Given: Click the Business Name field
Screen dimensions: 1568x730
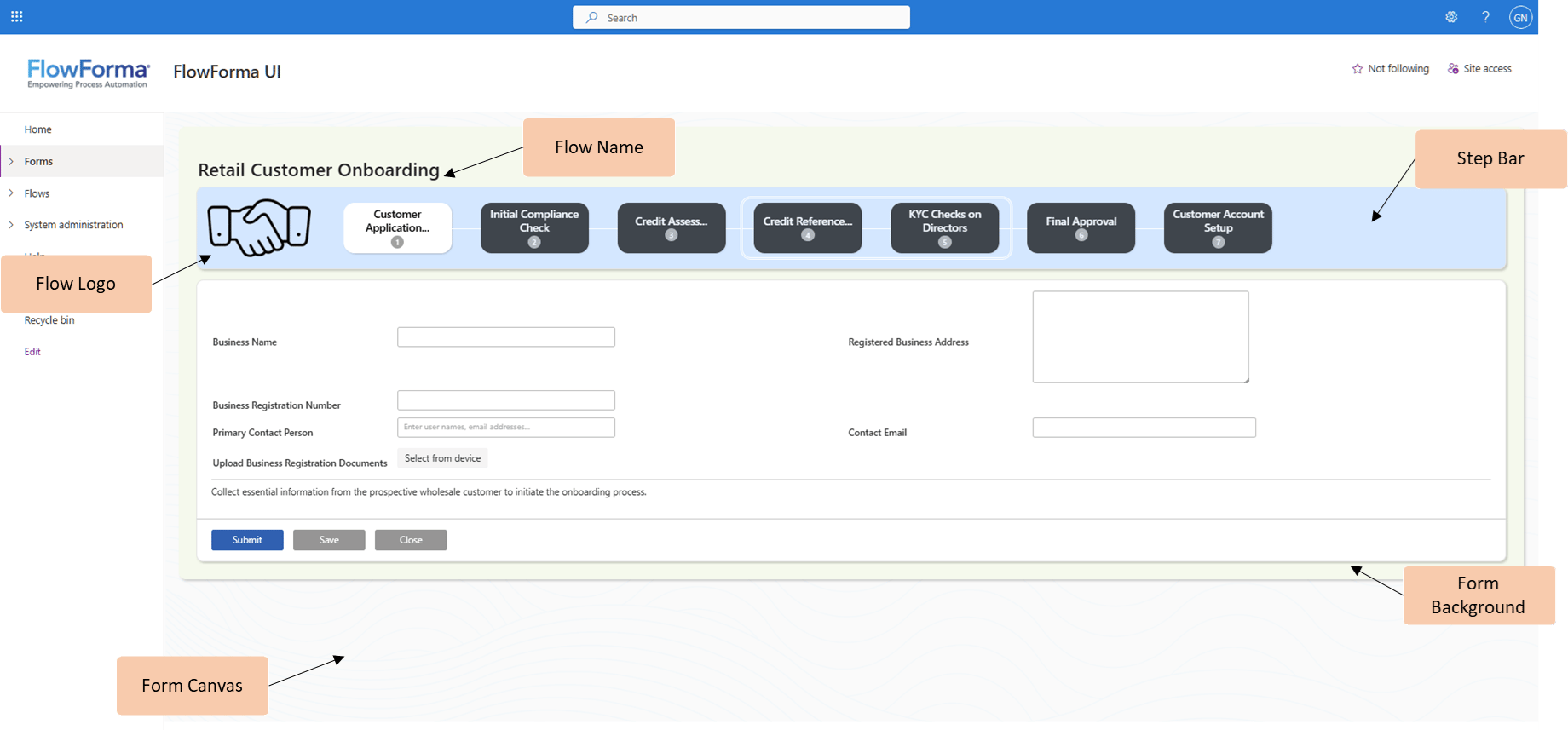Looking at the screenshot, I should tap(506, 337).
